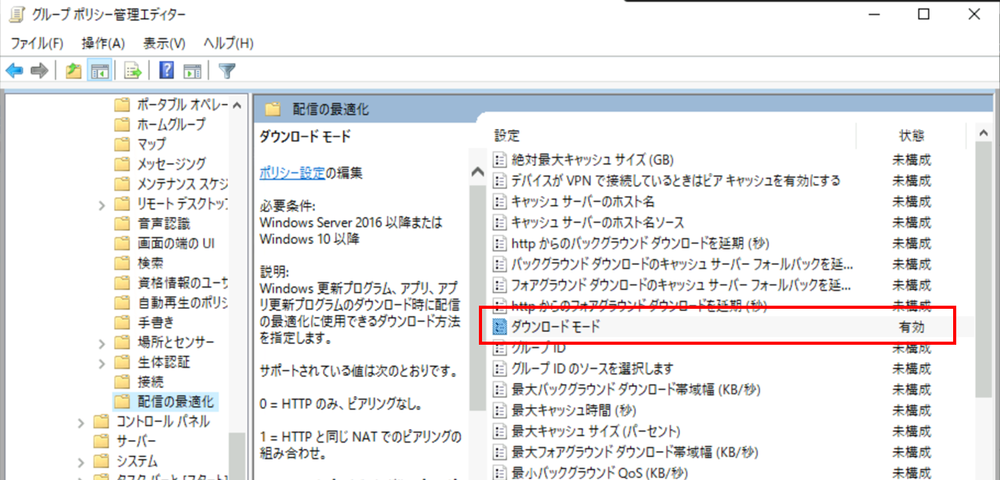Viewport: 1000px width, 480px height.
Task: Open the 操作(A) menu
Action: pos(103,43)
